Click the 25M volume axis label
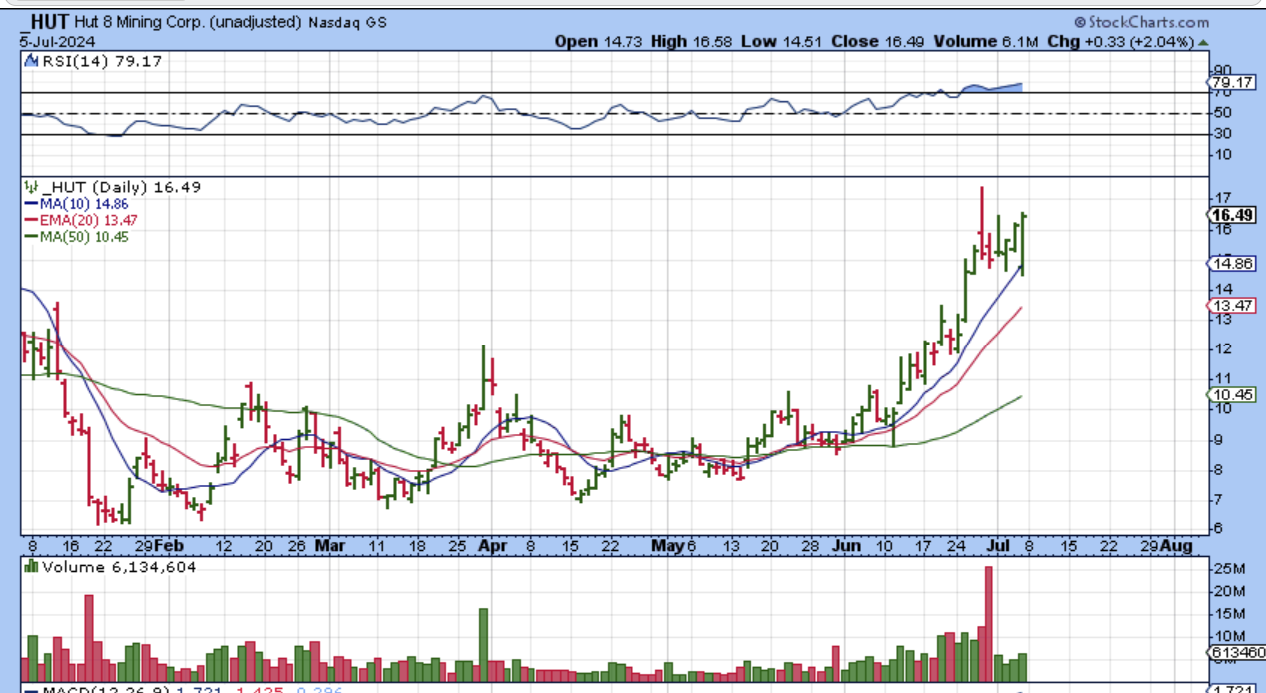 1229,568
